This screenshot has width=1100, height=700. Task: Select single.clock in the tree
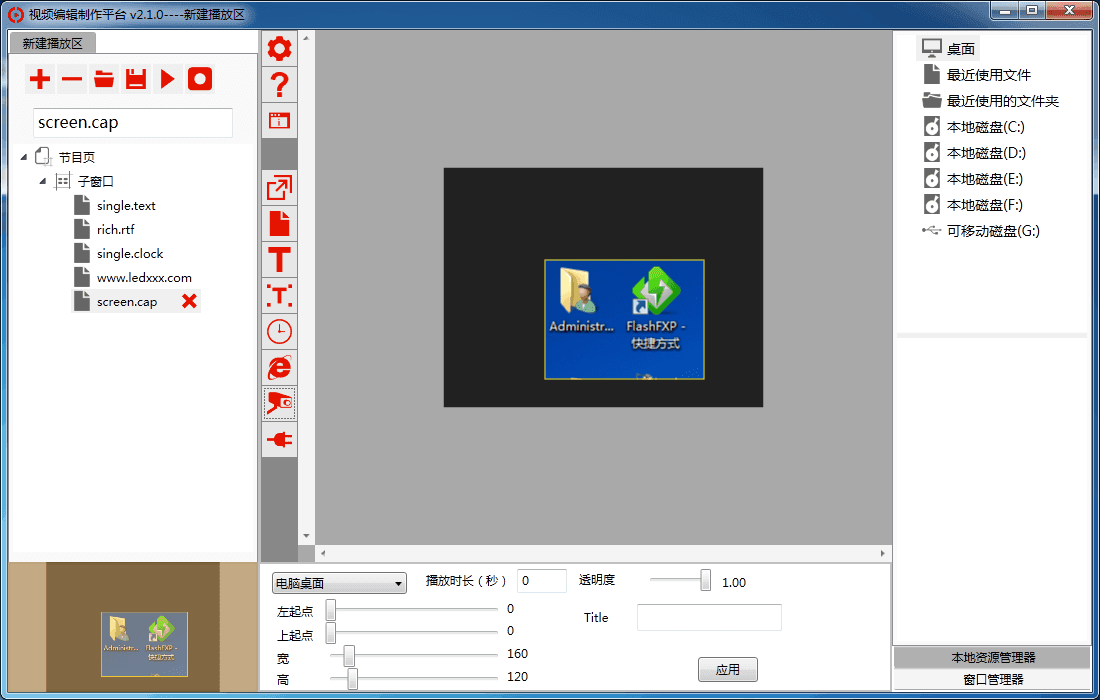130,253
